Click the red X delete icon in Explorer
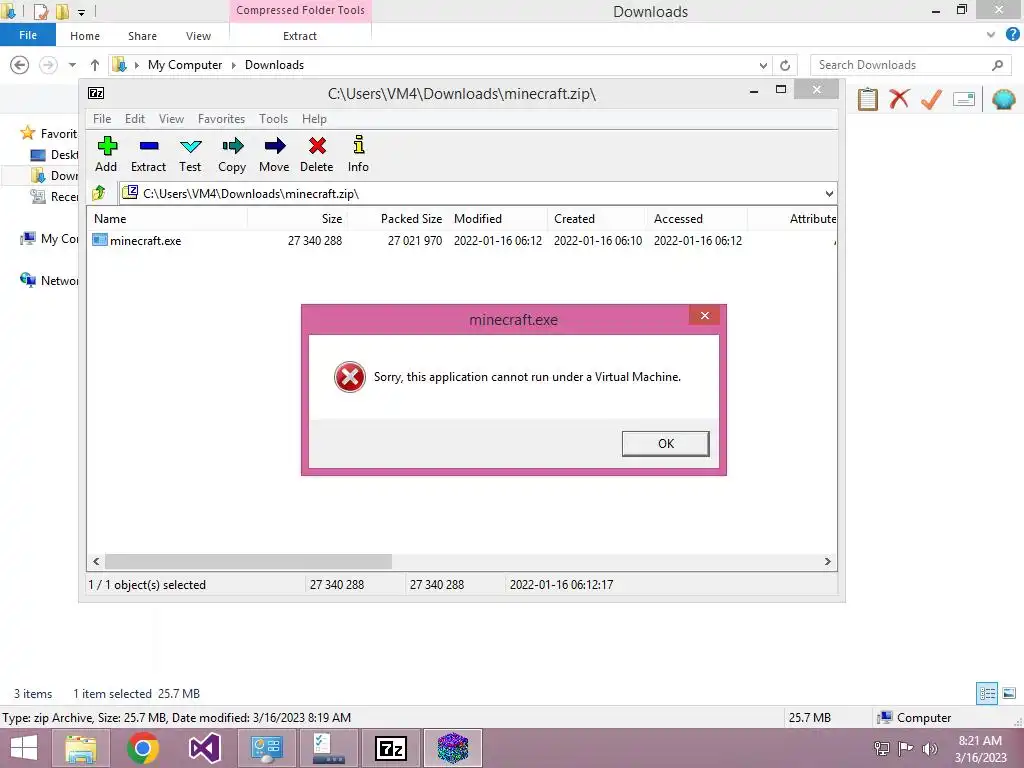The height and width of the screenshot is (768, 1024). pyautogui.click(x=899, y=99)
